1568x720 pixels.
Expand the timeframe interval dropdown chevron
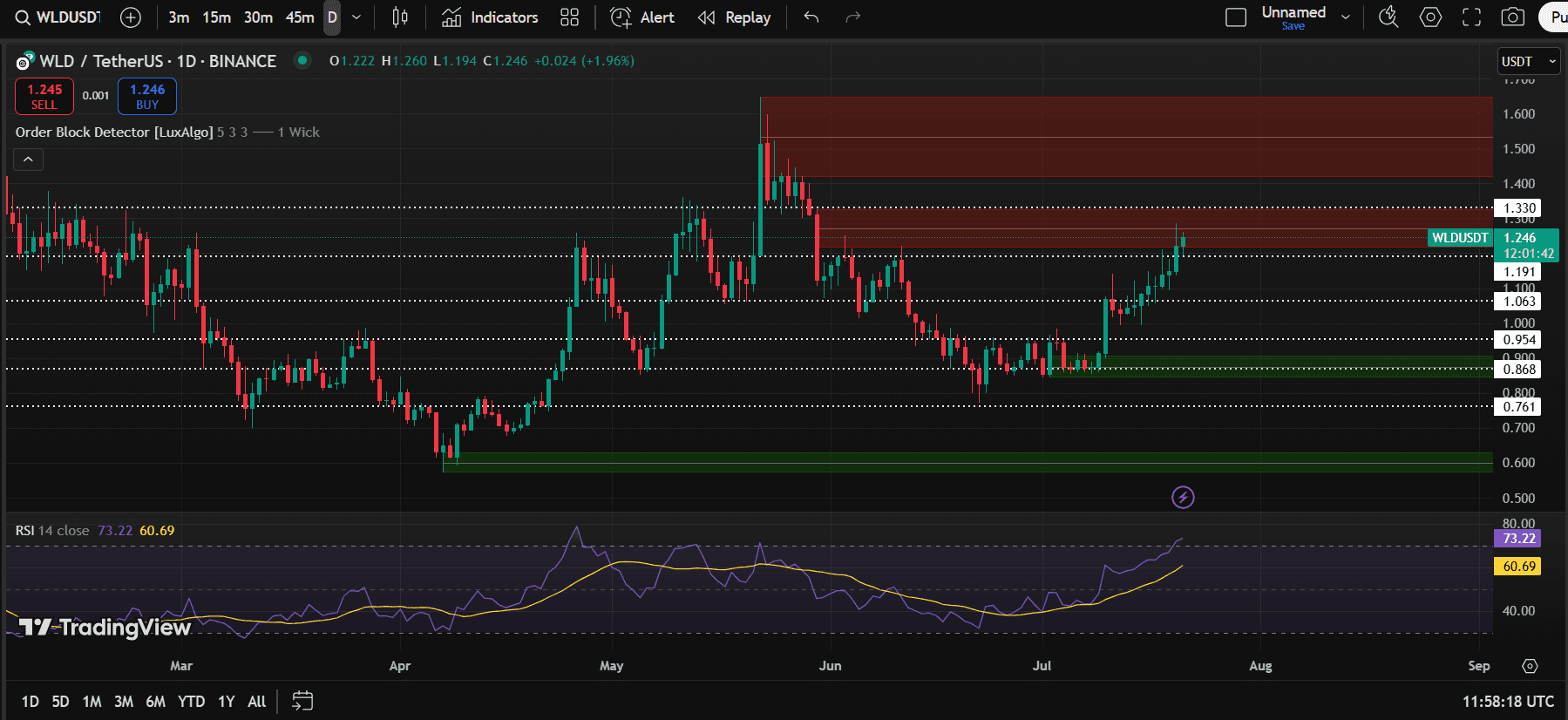(x=356, y=17)
